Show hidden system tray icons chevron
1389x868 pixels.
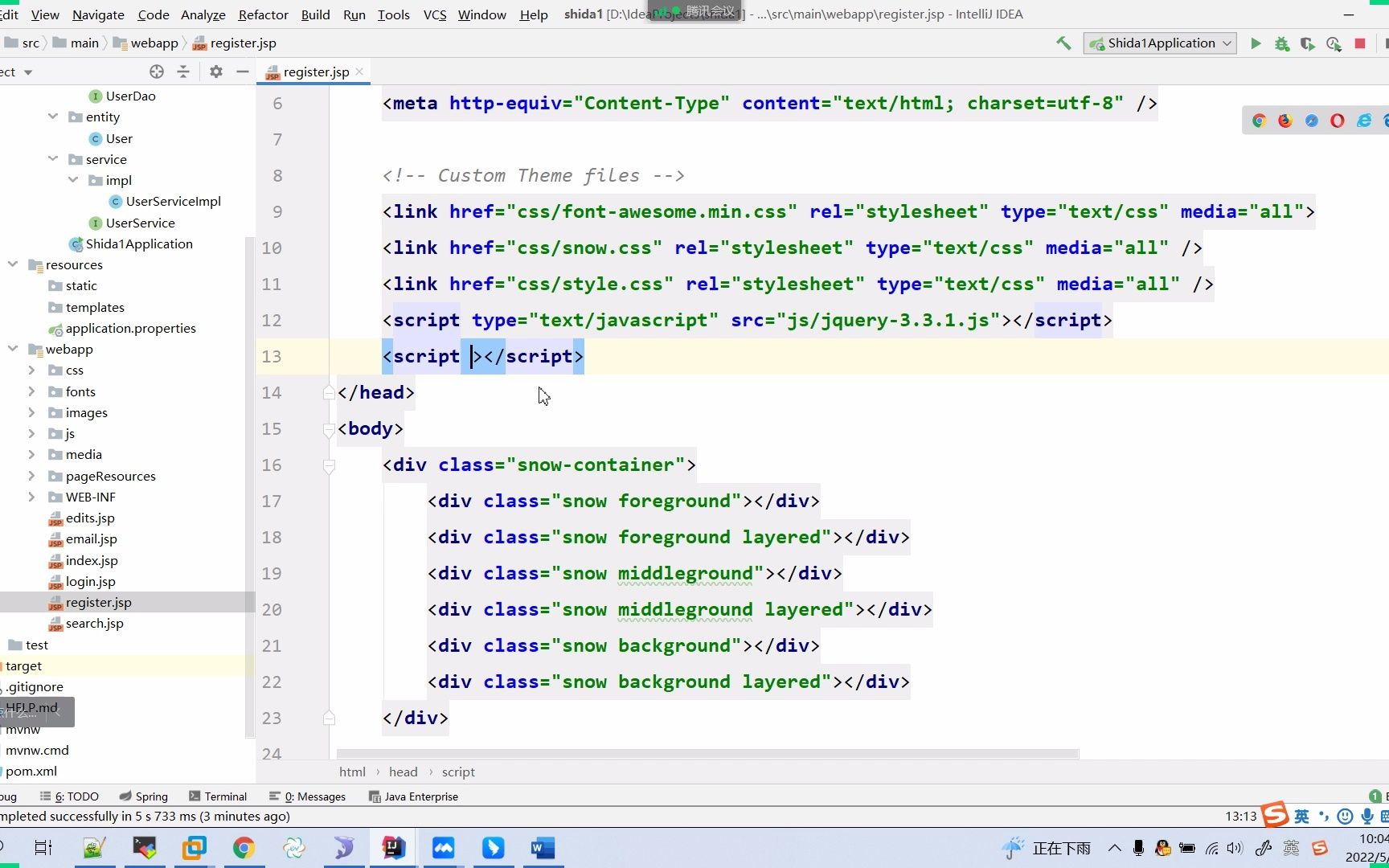point(1115,848)
